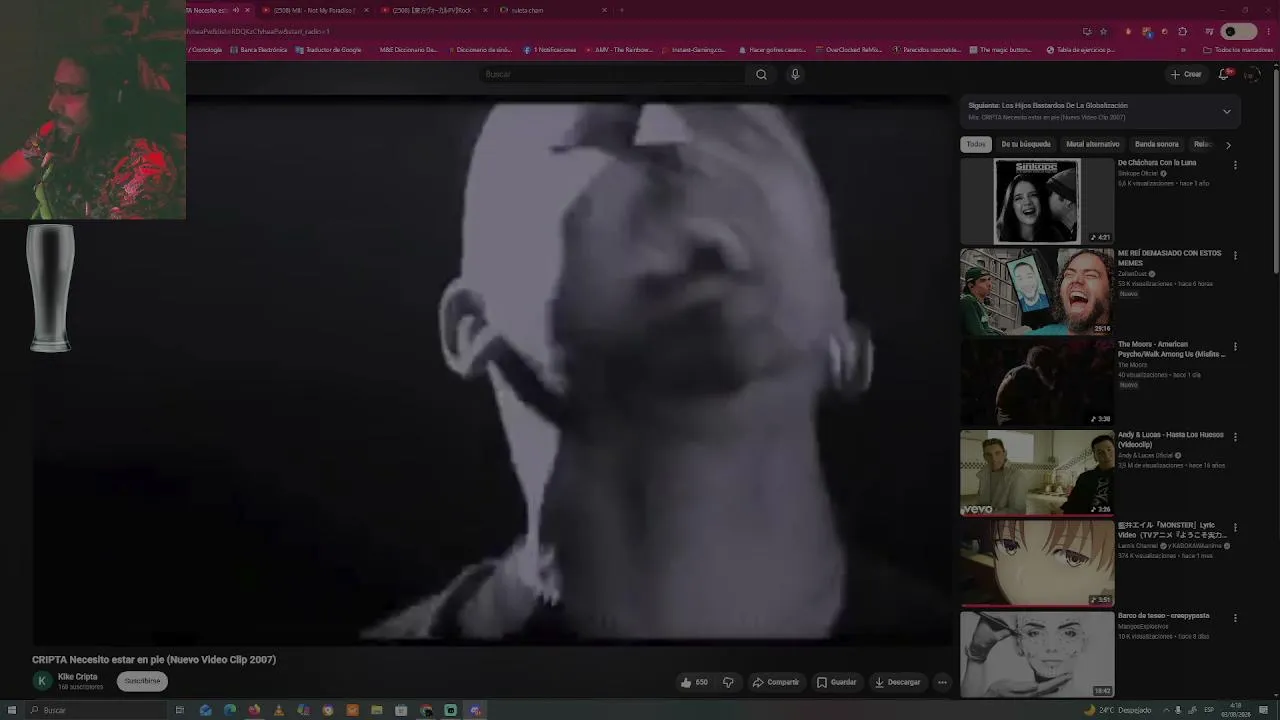
Task: Show more filter chips with right arrow
Action: (x=1228, y=145)
